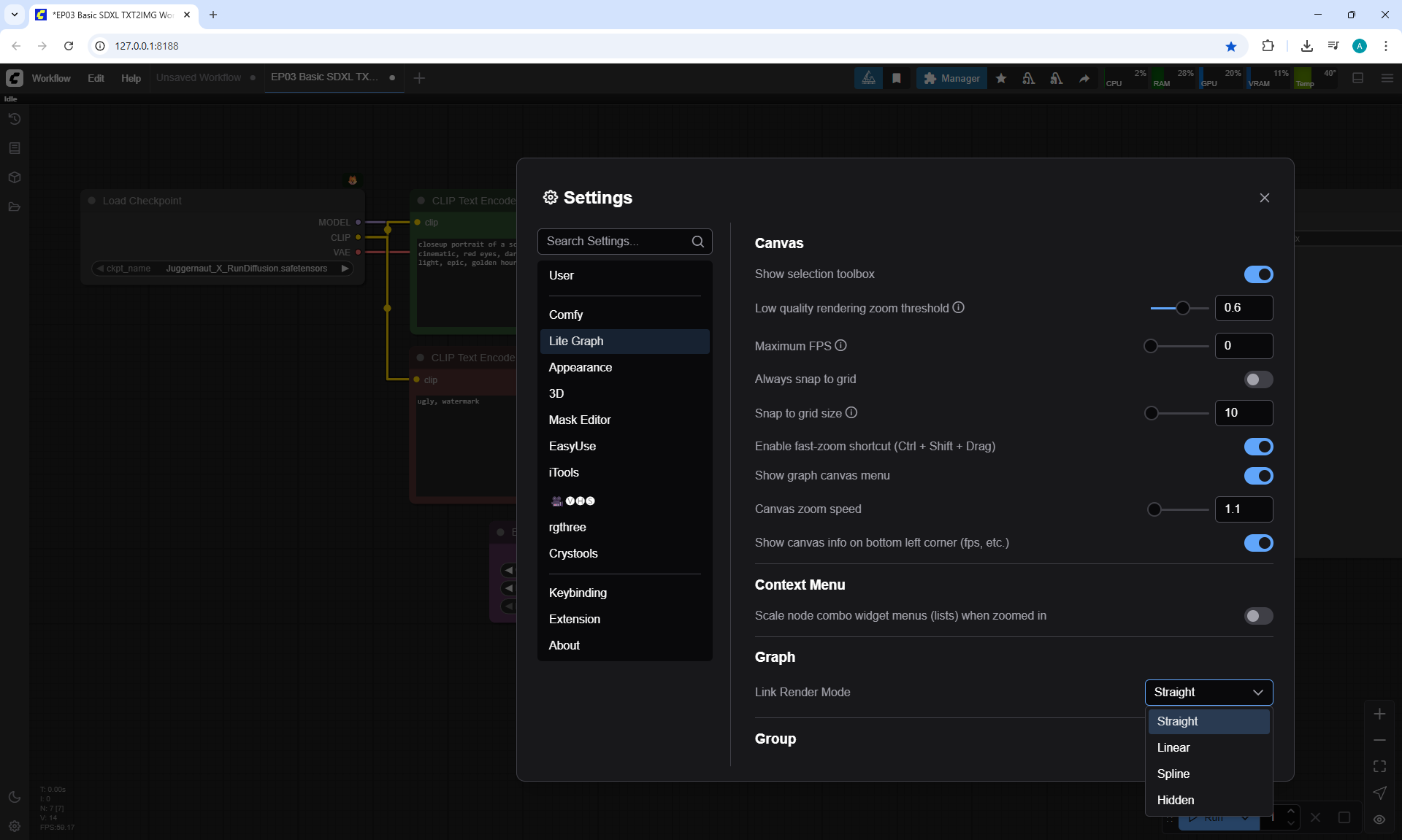Screen dimensions: 1402x840
Task: Open the Appearance settings category
Action: coord(580,367)
